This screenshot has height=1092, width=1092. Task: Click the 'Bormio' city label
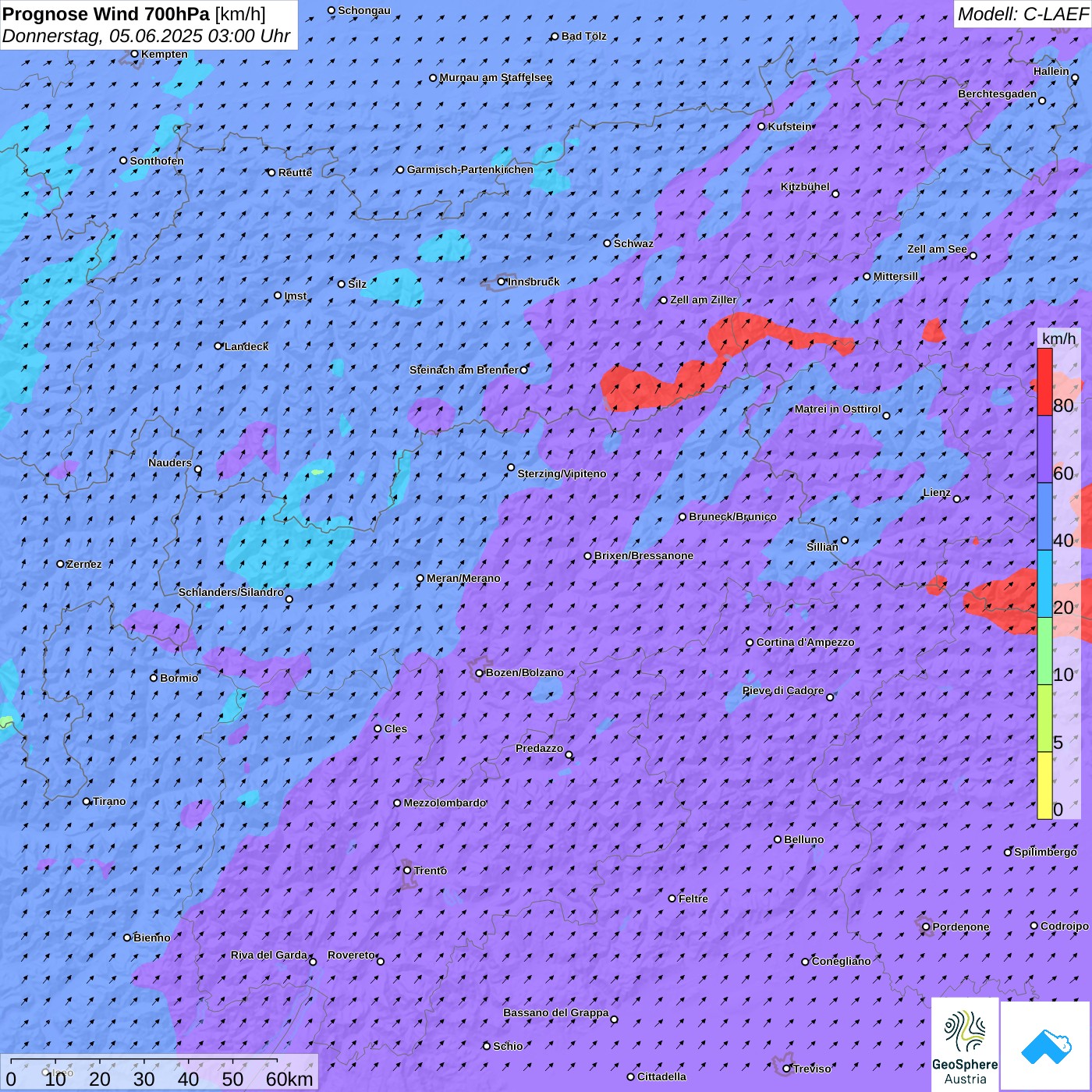click(179, 678)
